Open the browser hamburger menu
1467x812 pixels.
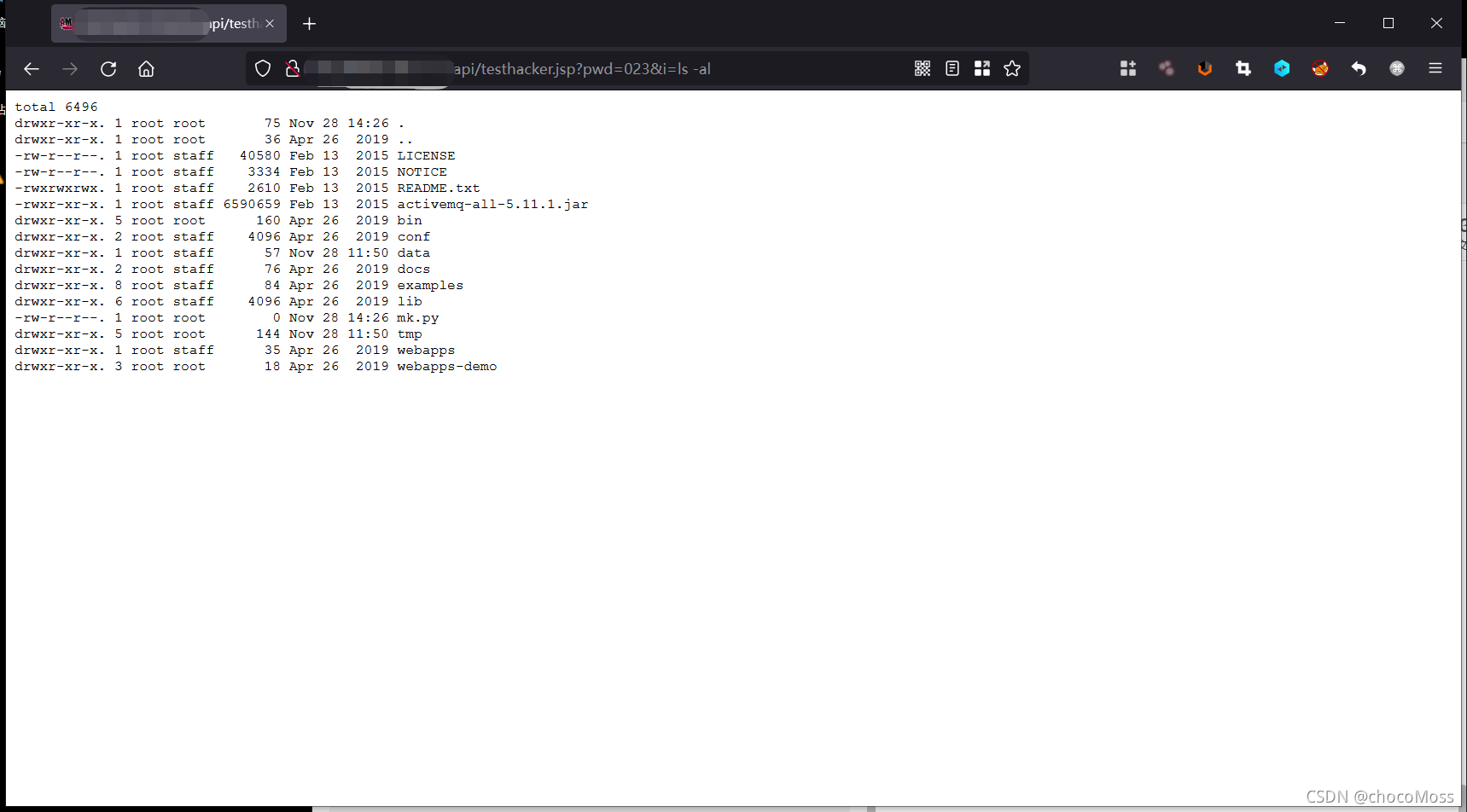coord(1435,69)
